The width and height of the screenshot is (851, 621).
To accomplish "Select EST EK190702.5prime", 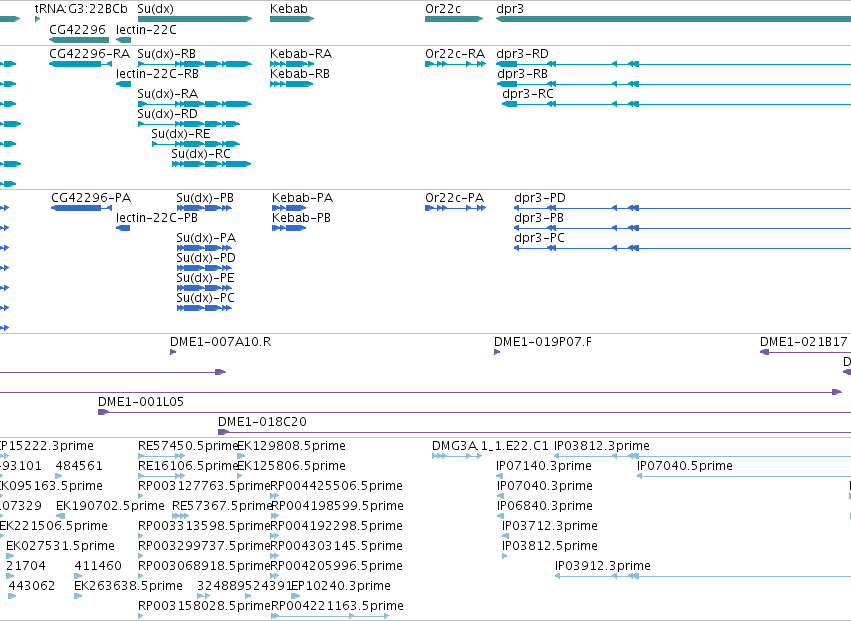I will (x=110, y=506).
